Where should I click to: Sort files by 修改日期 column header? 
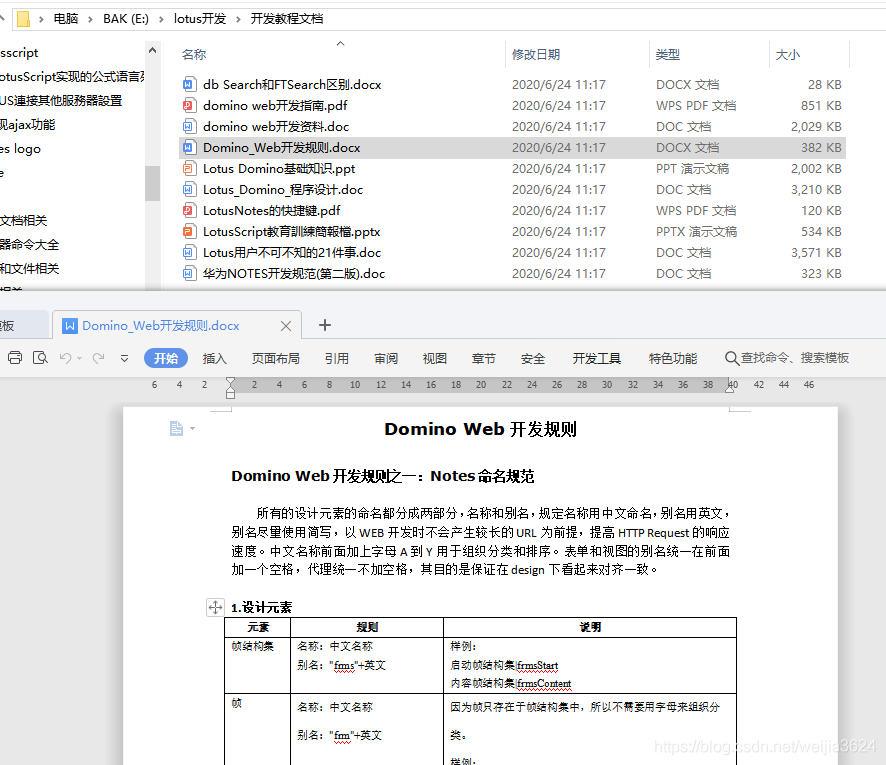[x=536, y=54]
